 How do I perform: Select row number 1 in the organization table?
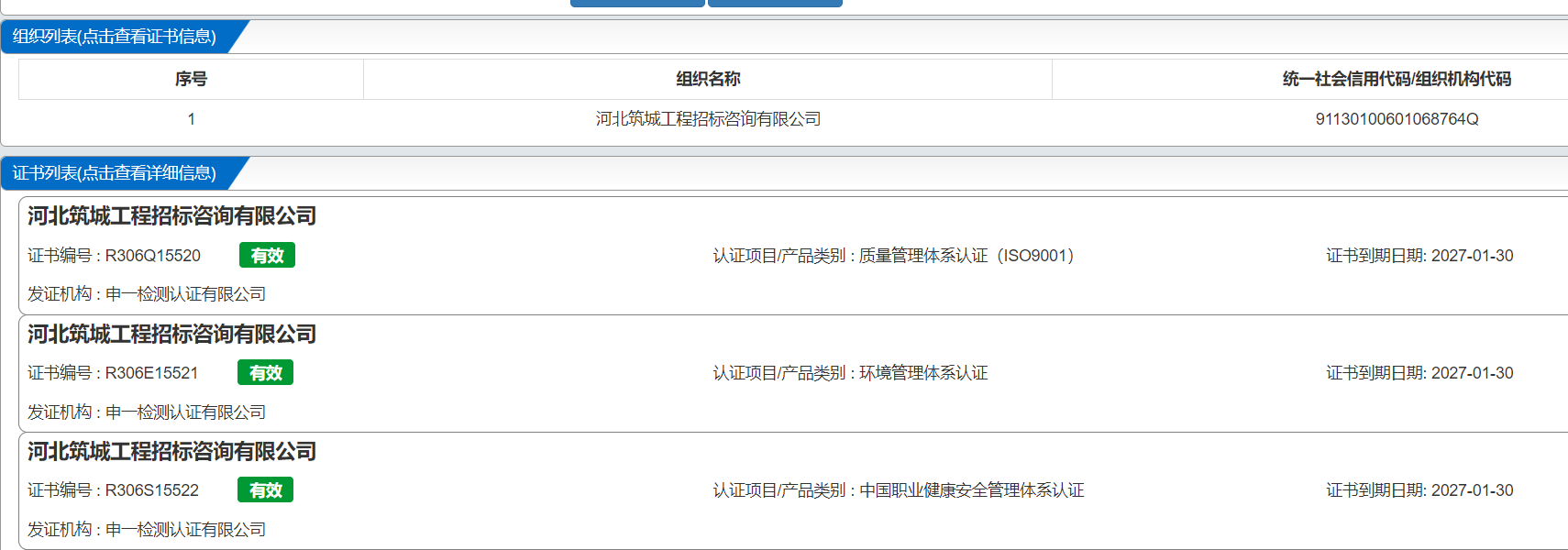(x=191, y=119)
